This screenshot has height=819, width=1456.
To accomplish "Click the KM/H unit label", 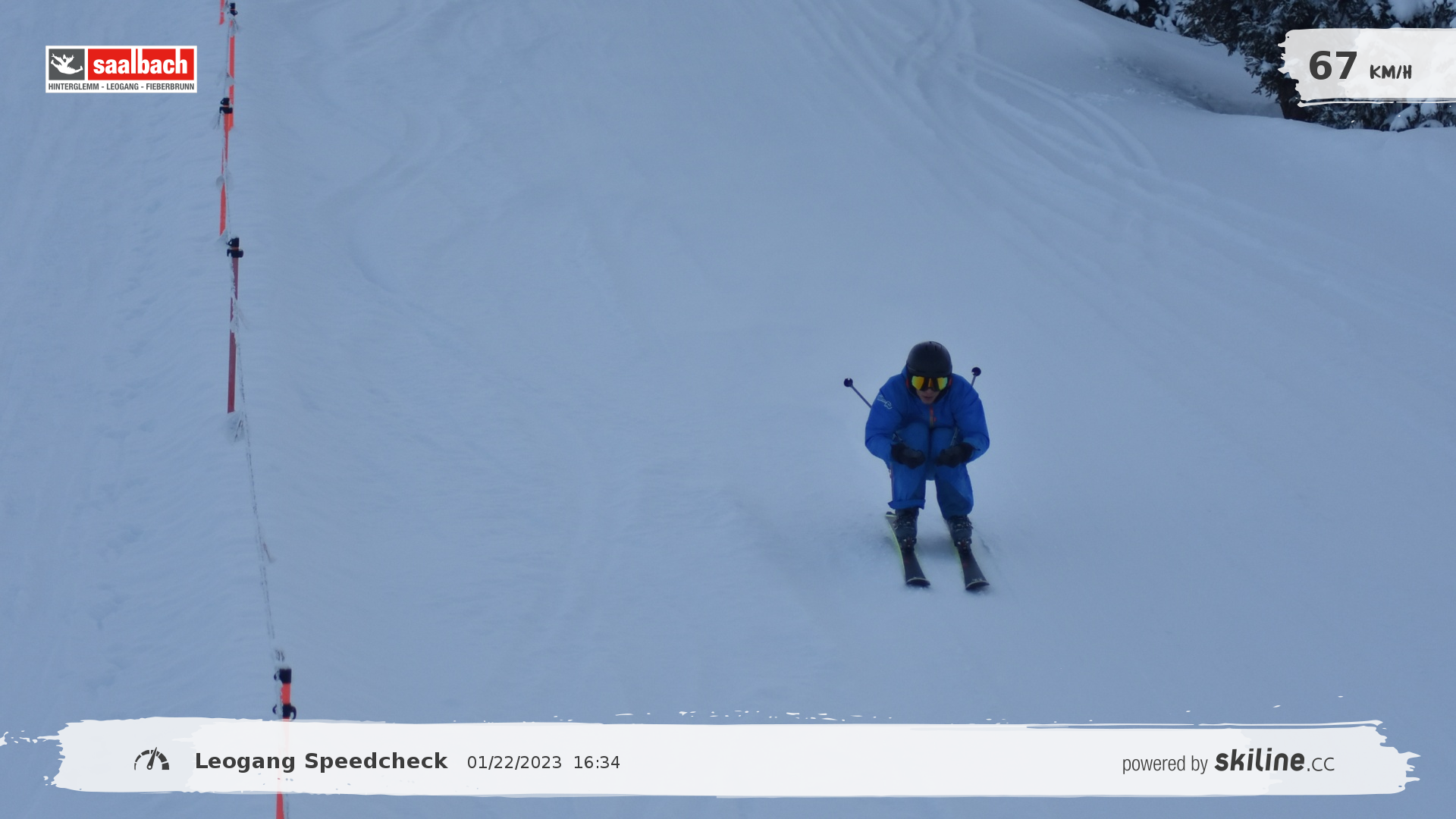I will [1390, 72].
